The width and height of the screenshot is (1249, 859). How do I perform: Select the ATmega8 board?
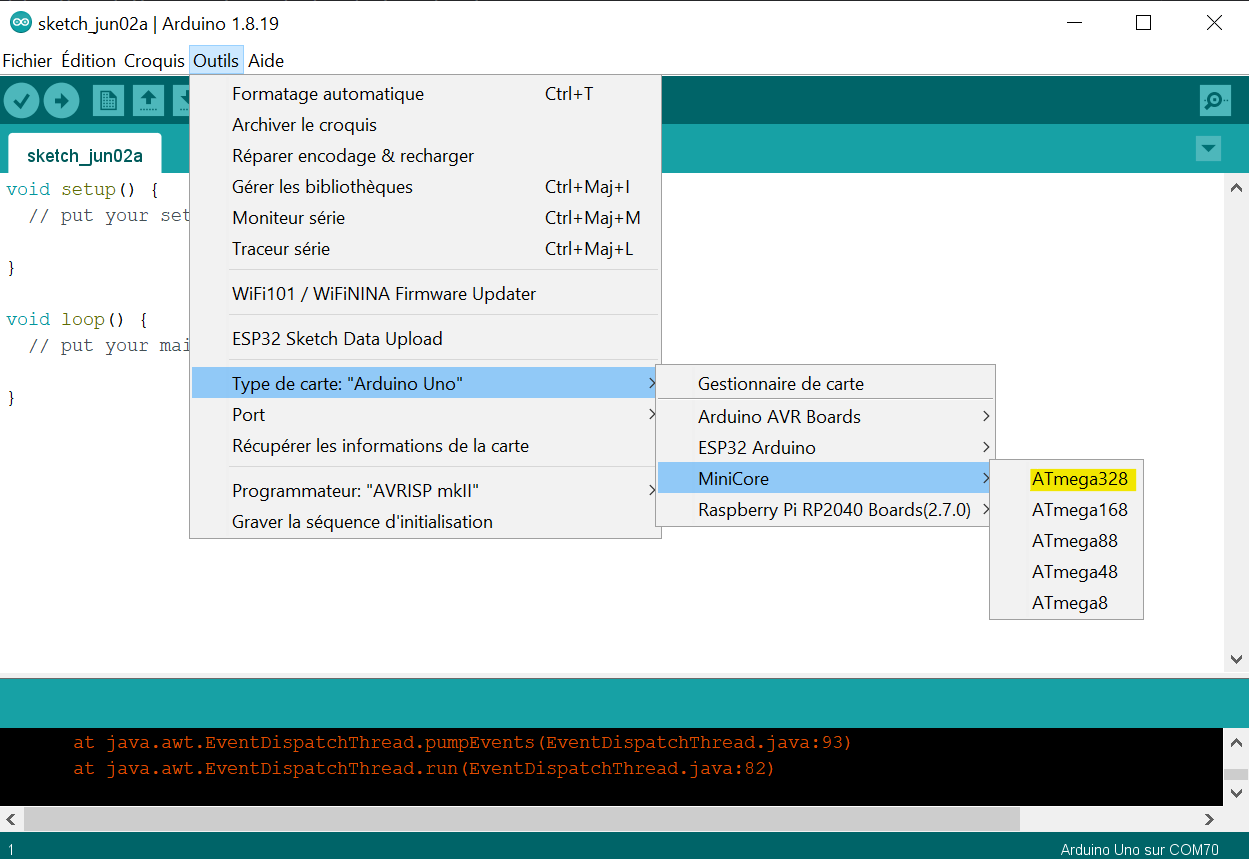click(1066, 603)
